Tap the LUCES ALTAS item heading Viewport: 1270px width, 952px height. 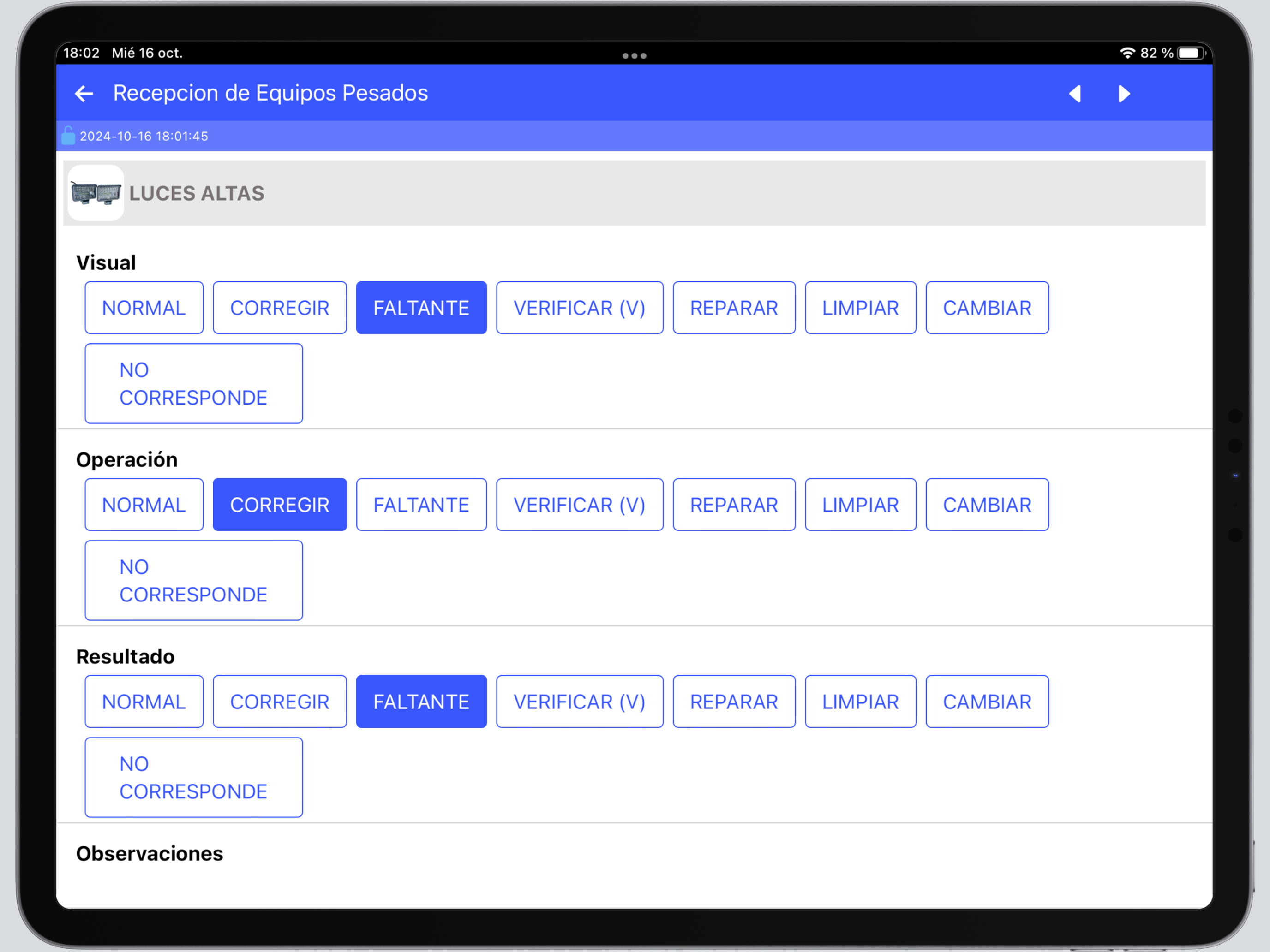click(x=196, y=193)
